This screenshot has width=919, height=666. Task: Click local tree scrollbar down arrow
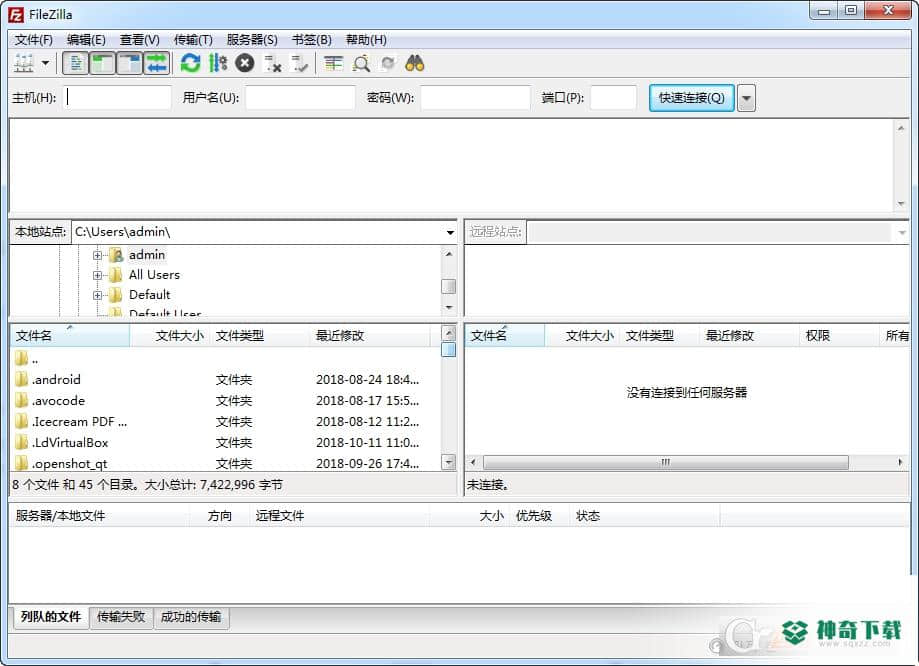(x=449, y=308)
